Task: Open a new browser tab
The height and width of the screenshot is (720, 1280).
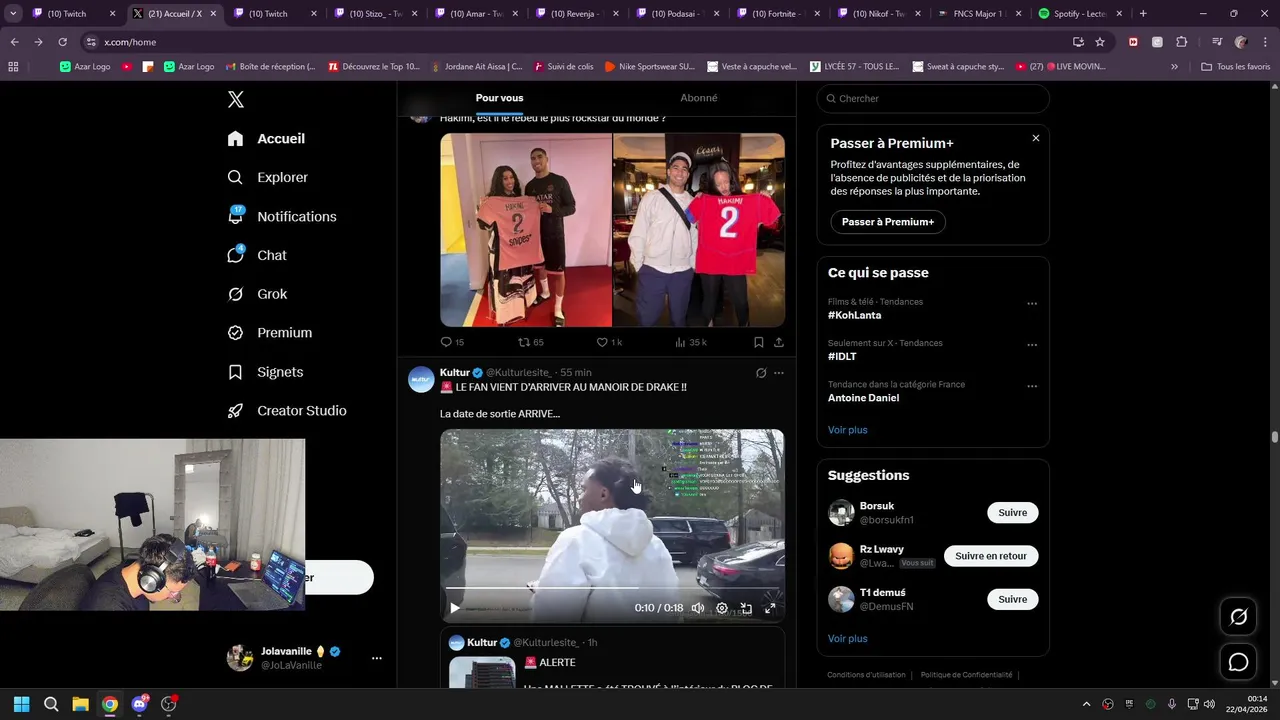Action: 1143,14
